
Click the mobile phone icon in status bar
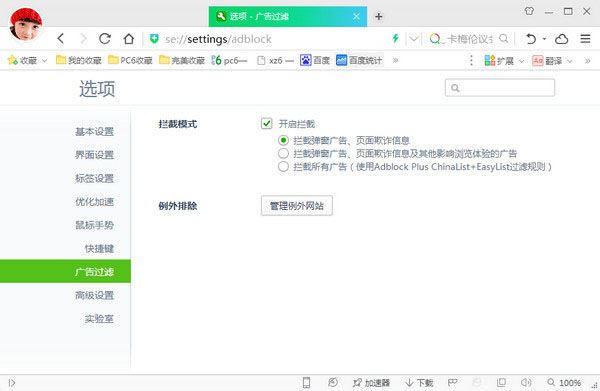[x=306, y=382]
